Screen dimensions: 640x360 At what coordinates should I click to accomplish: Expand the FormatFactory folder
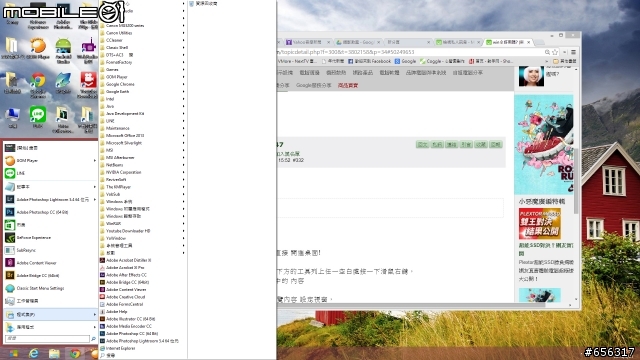click(x=142, y=62)
